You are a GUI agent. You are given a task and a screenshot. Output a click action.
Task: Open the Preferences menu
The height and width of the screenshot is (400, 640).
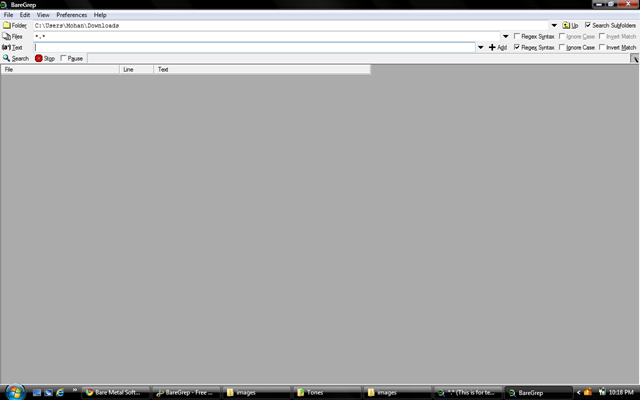click(x=71, y=15)
